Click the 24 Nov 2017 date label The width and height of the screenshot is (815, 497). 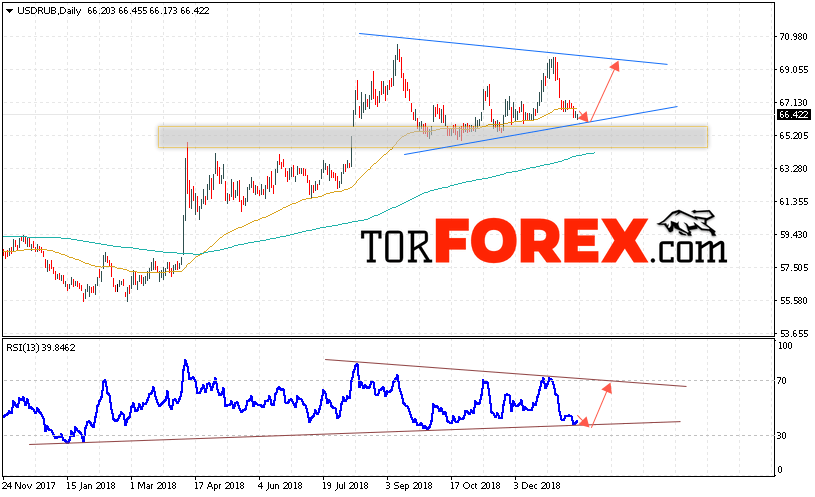click(x=29, y=486)
